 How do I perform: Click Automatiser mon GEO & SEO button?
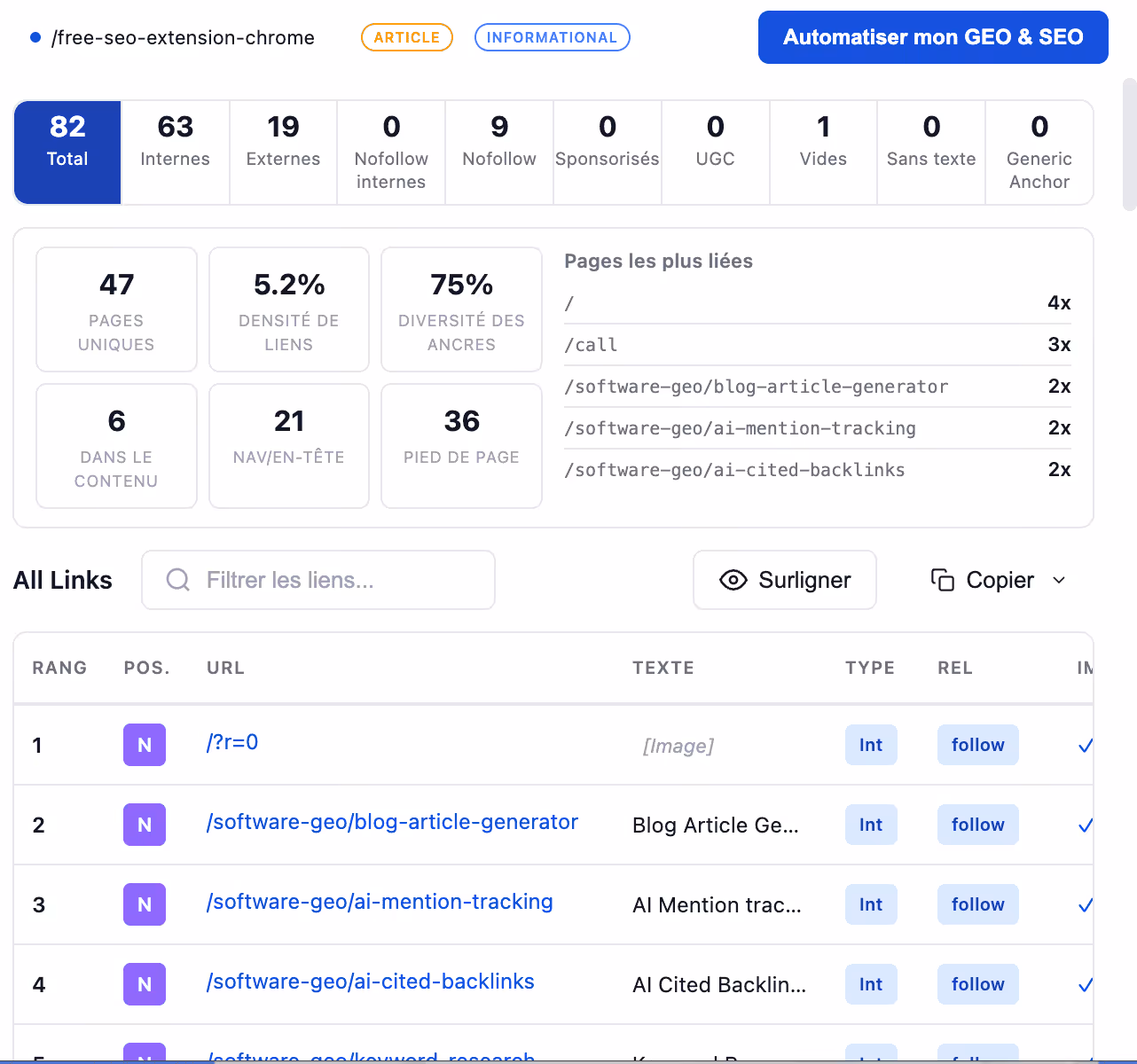pyautogui.click(x=933, y=37)
